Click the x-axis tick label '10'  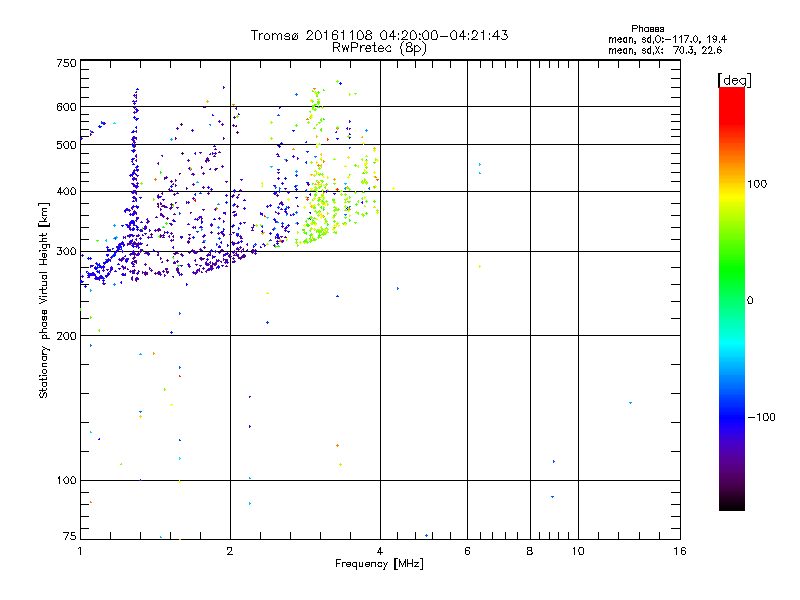coord(578,551)
